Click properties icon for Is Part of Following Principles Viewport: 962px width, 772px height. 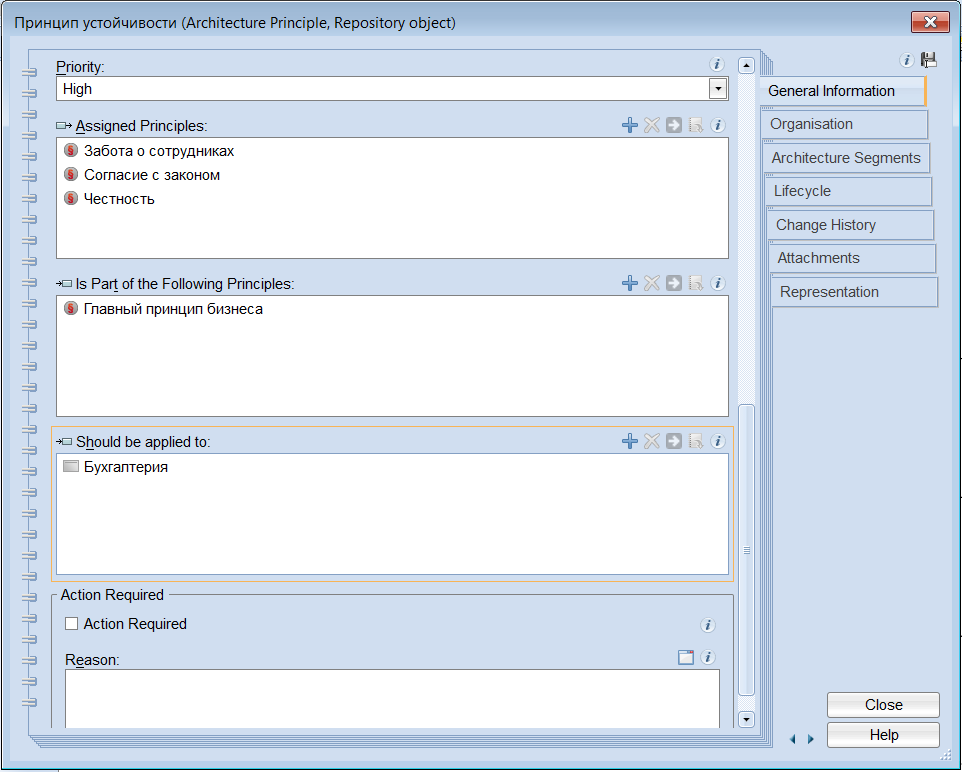pyautogui.click(x=696, y=283)
